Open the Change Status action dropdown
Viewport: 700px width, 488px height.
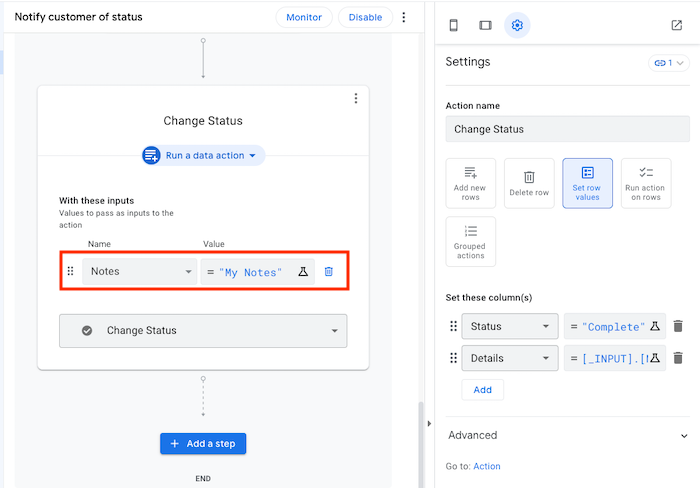point(203,330)
